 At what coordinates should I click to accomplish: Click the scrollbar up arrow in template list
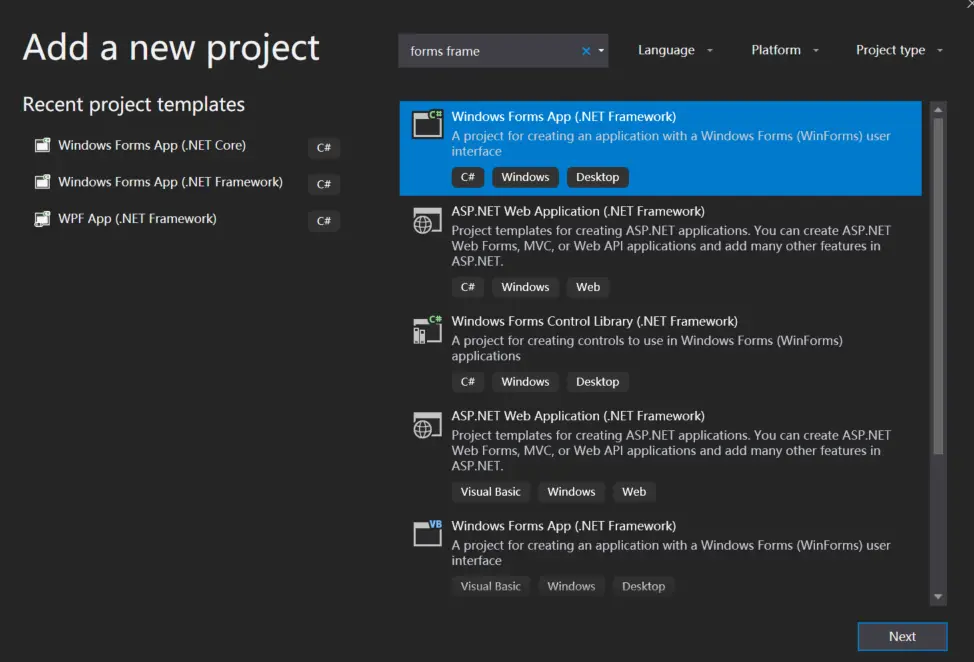point(938,110)
